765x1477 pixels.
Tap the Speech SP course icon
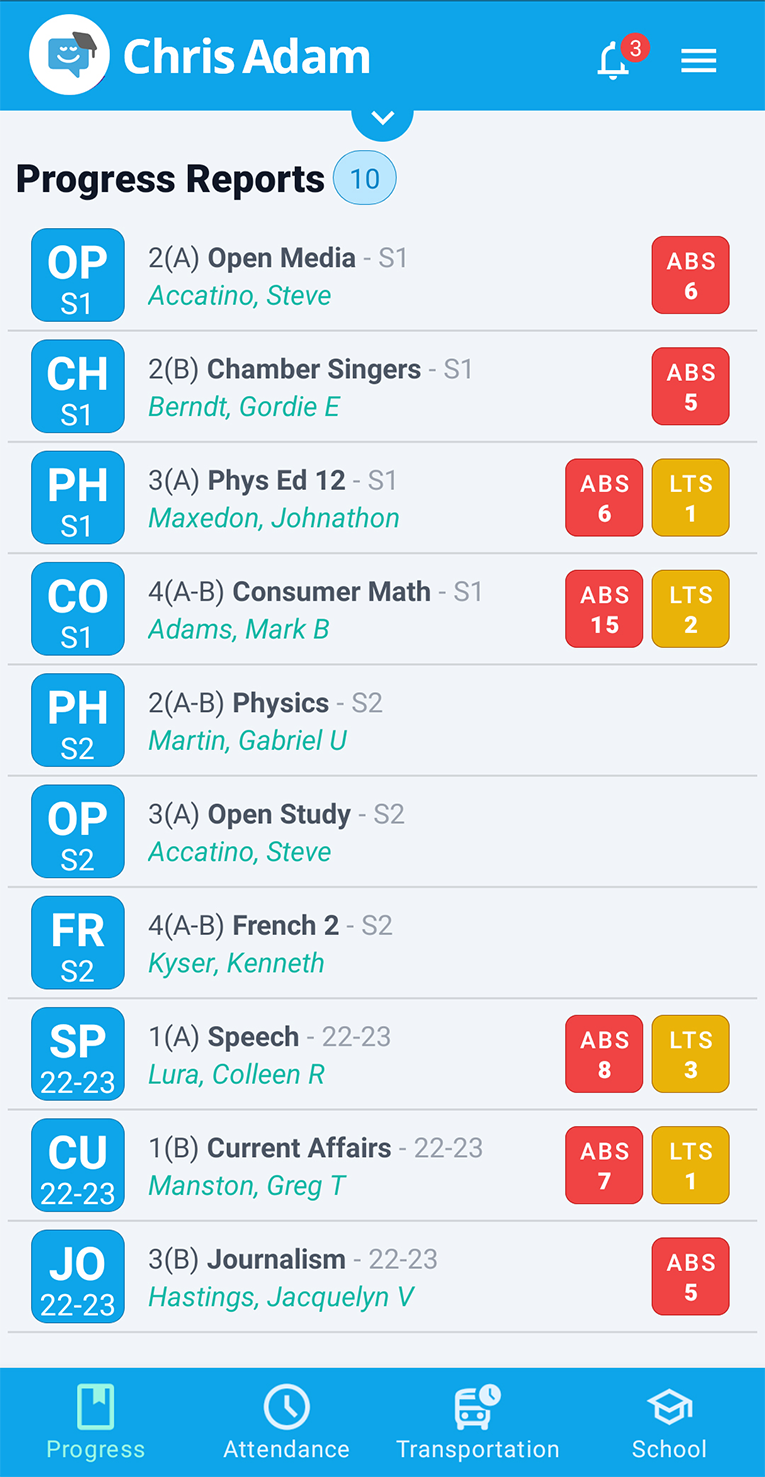(78, 1053)
